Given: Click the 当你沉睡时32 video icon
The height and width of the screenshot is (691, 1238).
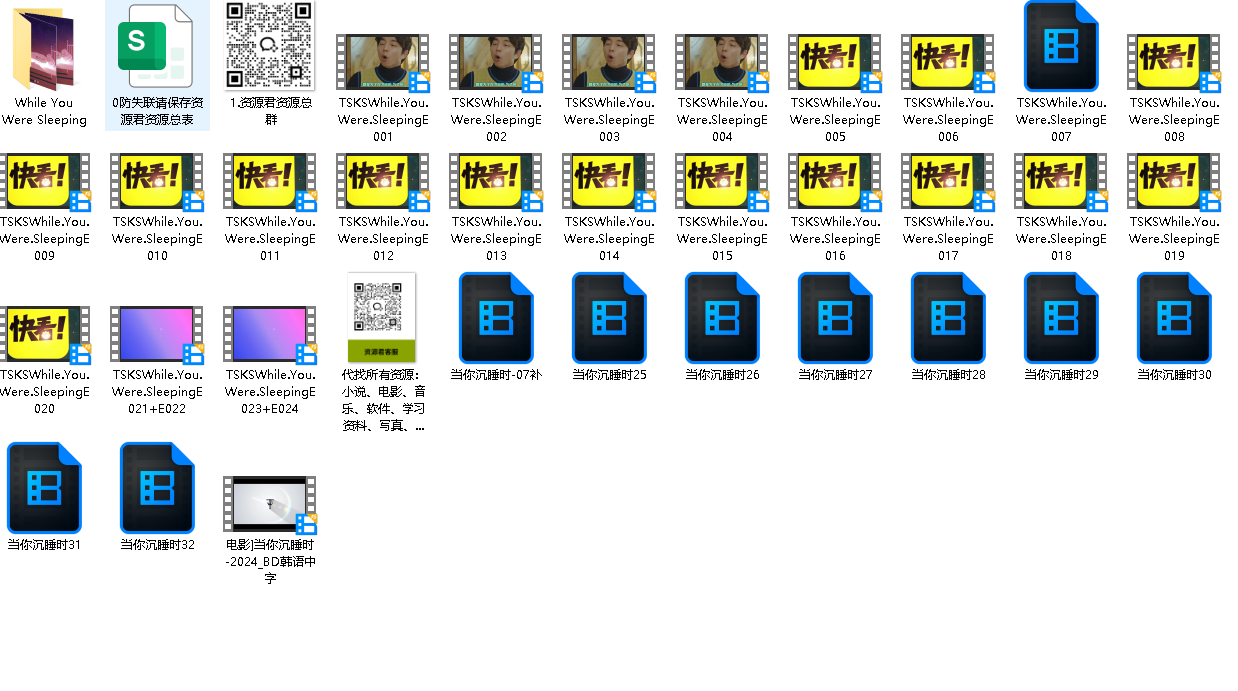Looking at the screenshot, I should point(156,488).
